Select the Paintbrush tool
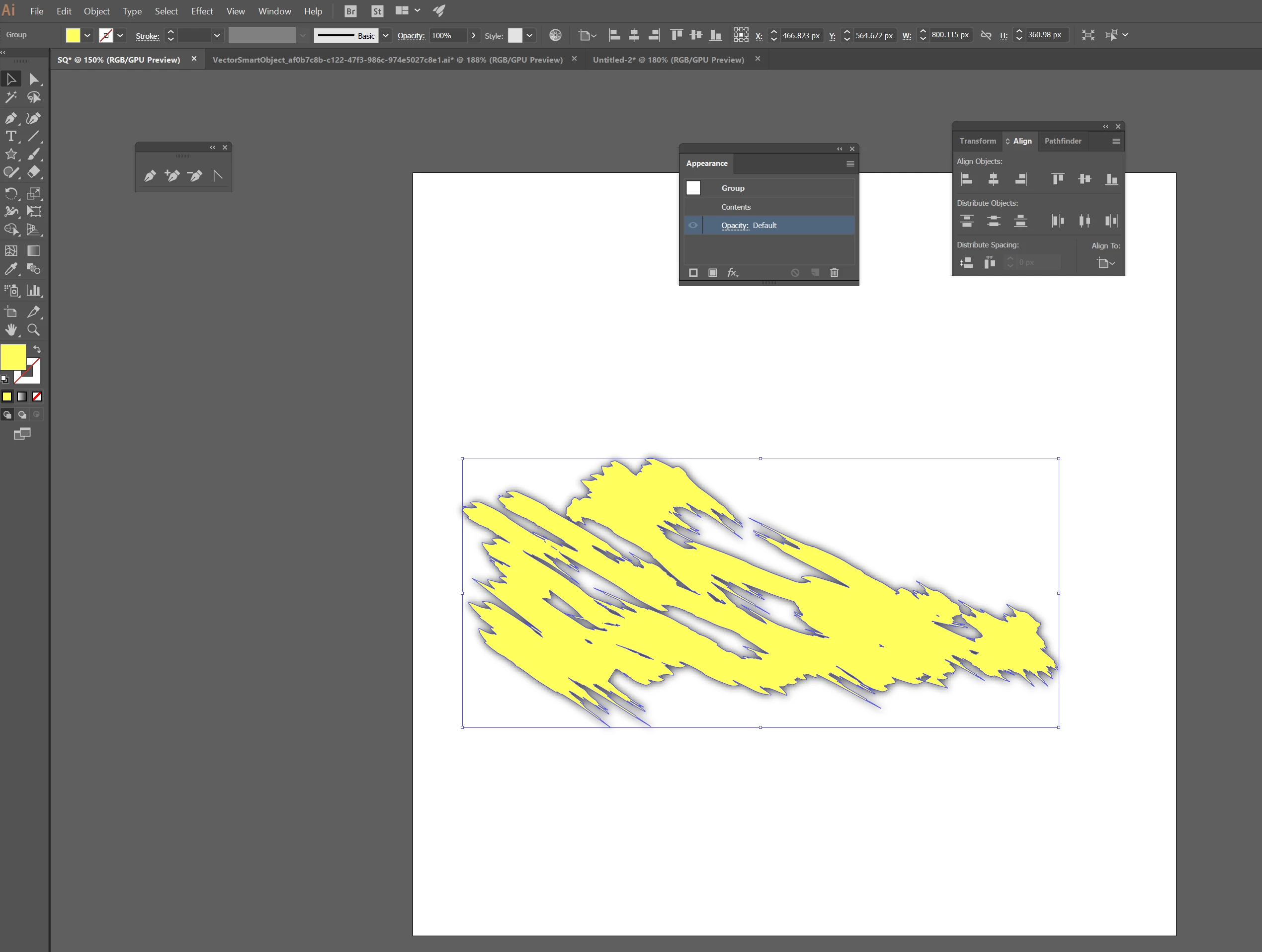This screenshot has height=952, width=1262. [34, 154]
